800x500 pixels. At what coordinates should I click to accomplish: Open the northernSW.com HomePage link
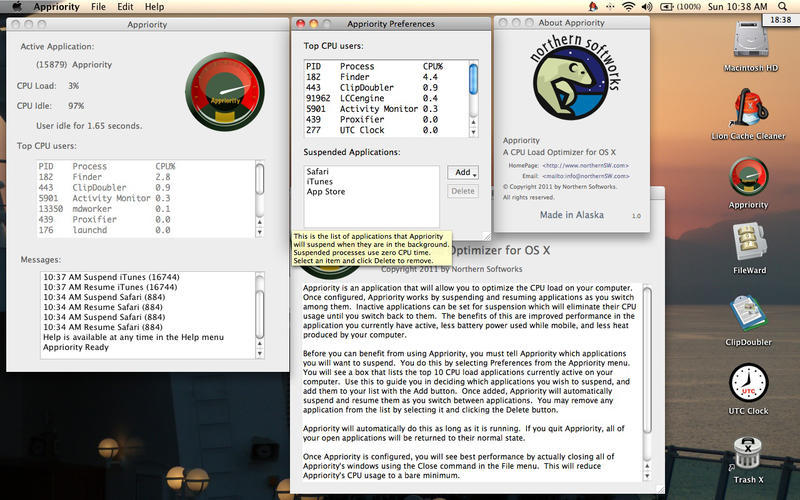coord(586,165)
